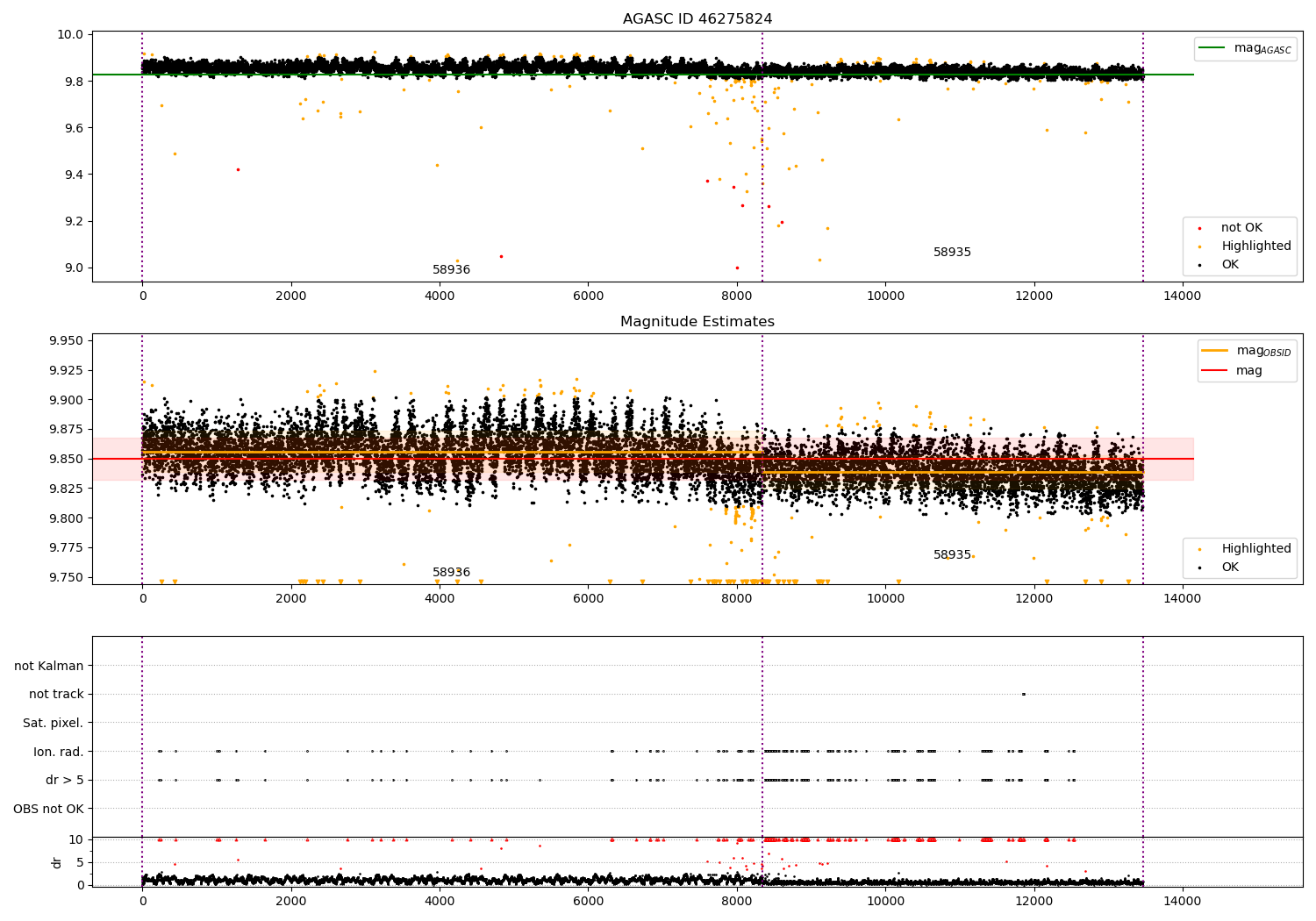Image resolution: width=1316 pixels, height=921 pixels.
Task: Click the 58936 annotation in the middle plot
Action: tap(451, 572)
